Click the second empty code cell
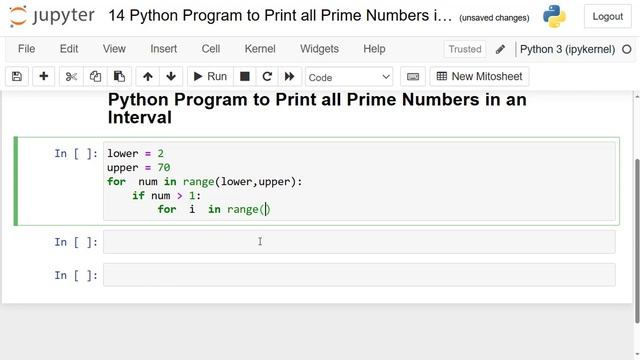Image resolution: width=640 pixels, height=360 pixels. 359,242
